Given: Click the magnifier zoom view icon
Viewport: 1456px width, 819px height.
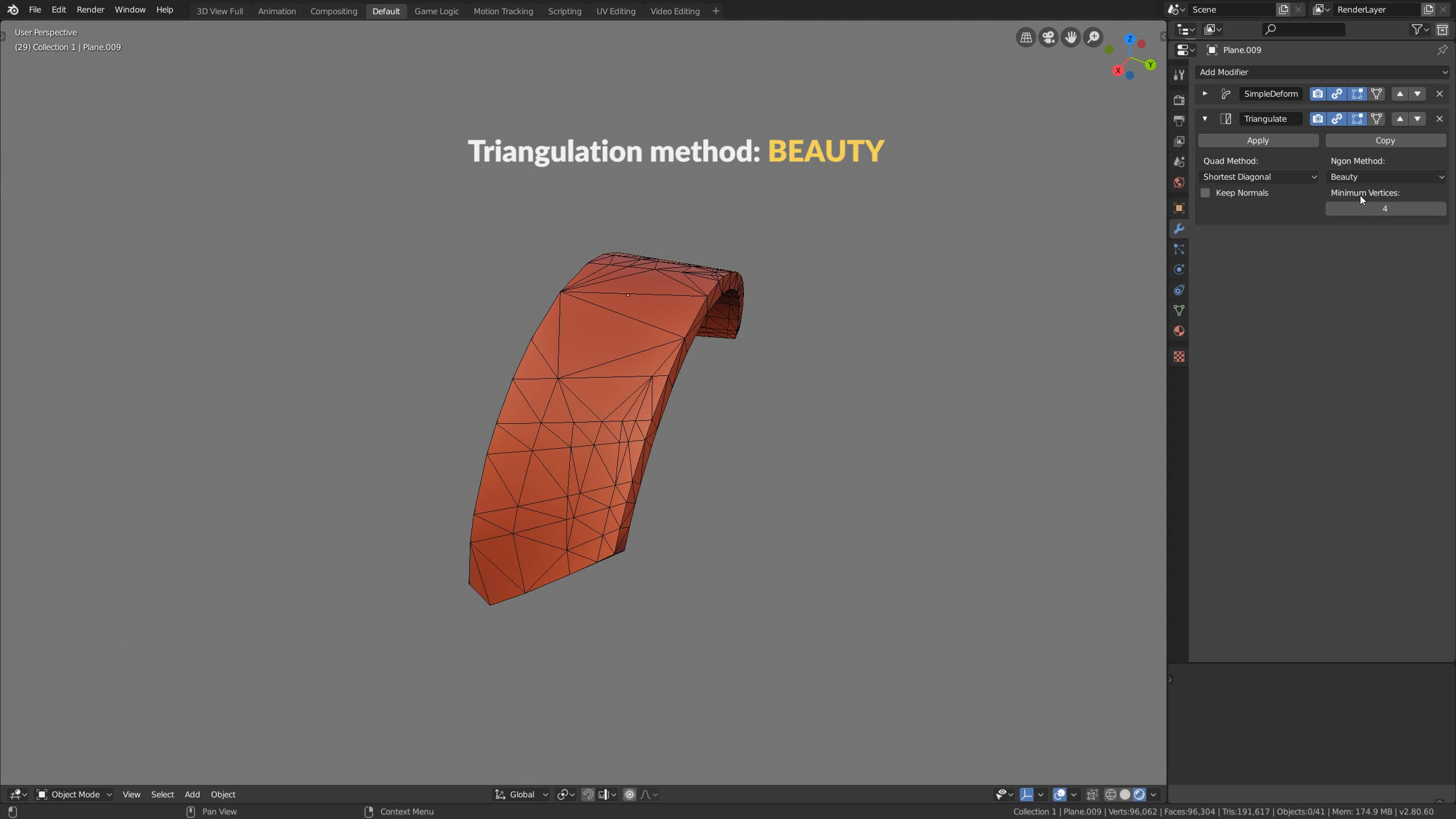Looking at the screenshot, I should tap(1093, 38).
